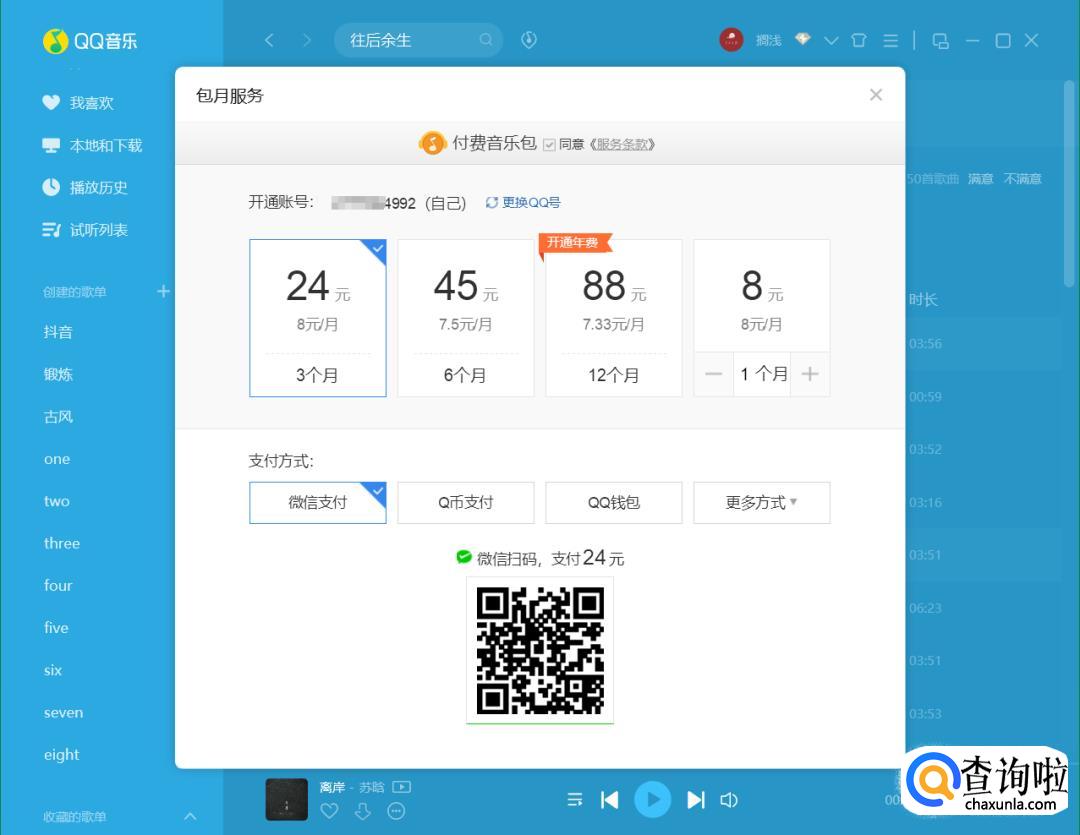Open the one playlist
Image resolution: width=1080 pixels, height=835 pixels.
click(57, 459)
